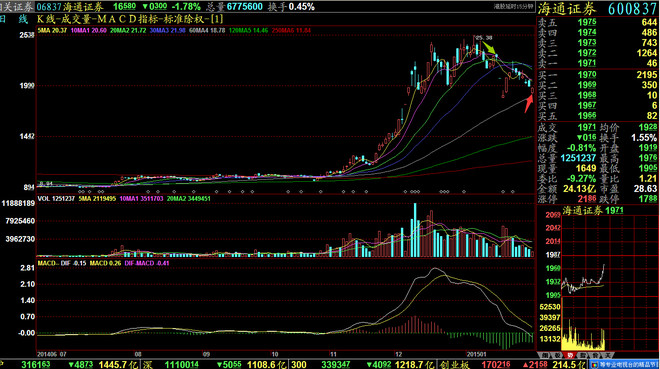The width and height of the screenshot is (660, 369).
Task: Click the K线-成交量-MACD指标-标准除权 chart title
Action: 130,19
